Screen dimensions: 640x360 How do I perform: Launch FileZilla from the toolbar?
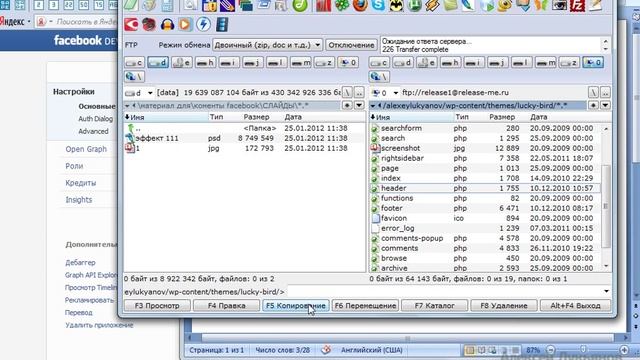click(577, 5)
